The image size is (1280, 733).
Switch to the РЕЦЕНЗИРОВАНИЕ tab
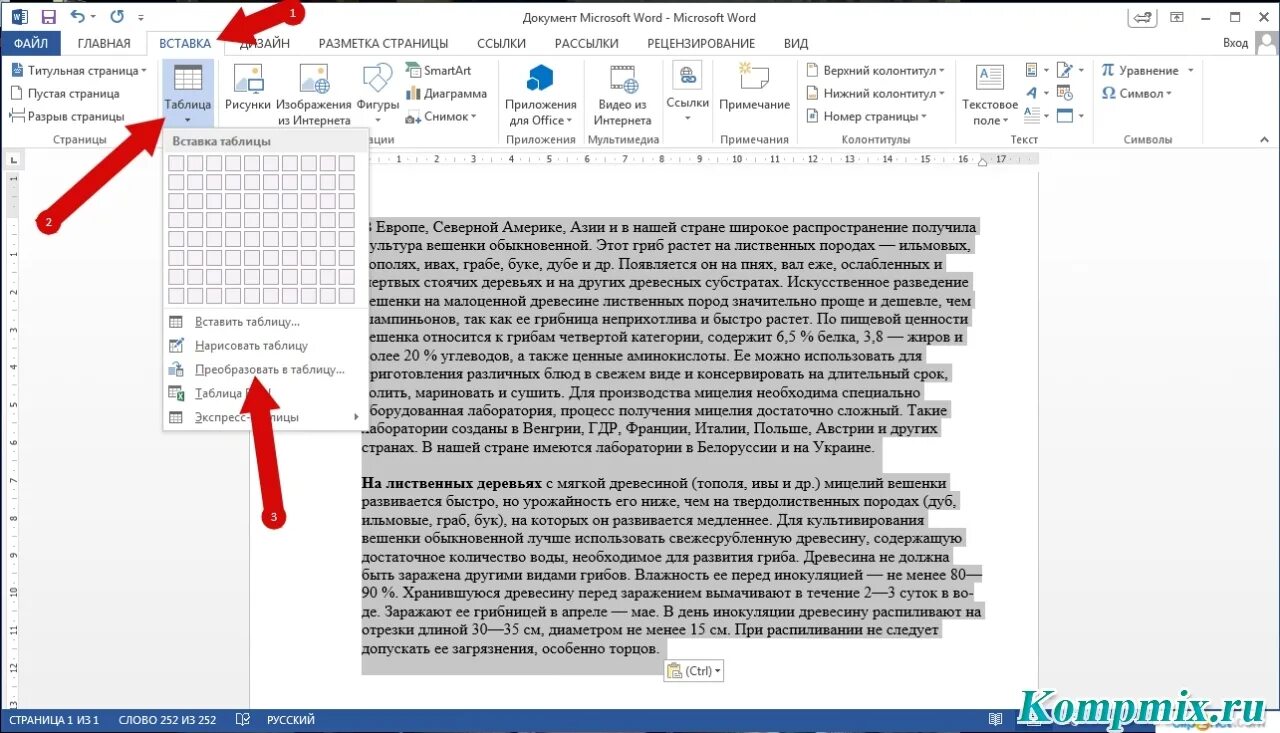(701, 43)
